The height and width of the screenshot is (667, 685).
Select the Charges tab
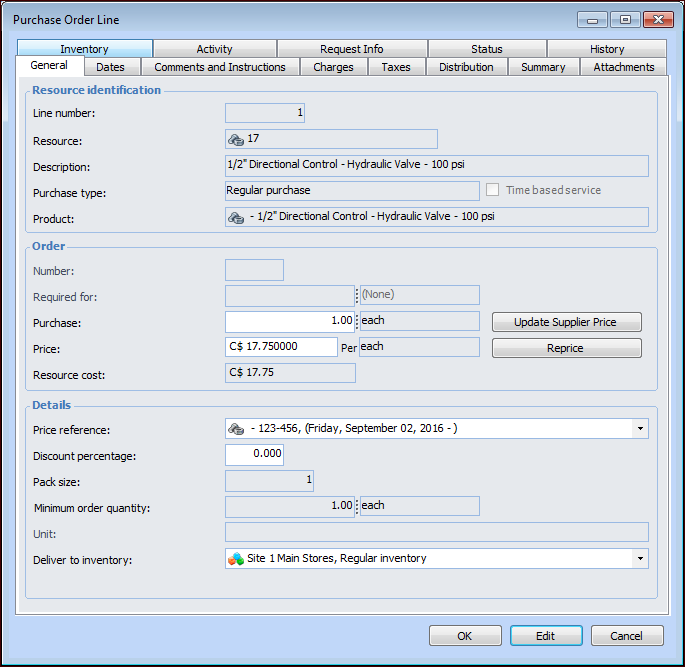click(x=333, y=67)
